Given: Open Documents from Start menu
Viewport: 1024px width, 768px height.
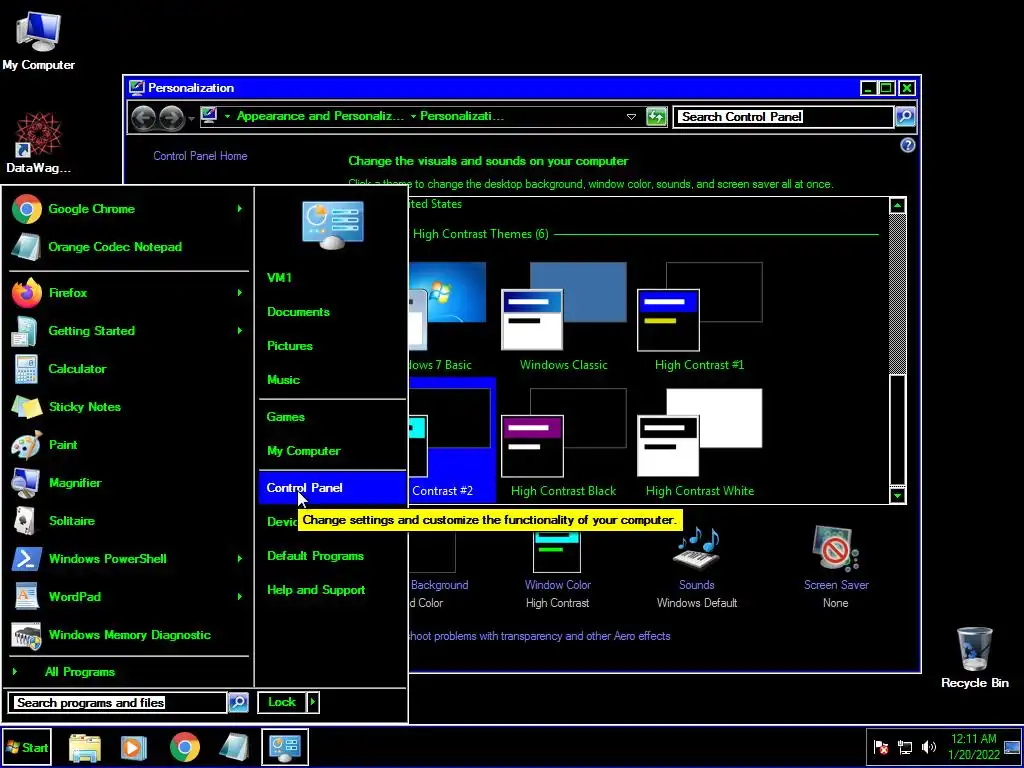Looking at the screenshot, I should pos(298,312).
